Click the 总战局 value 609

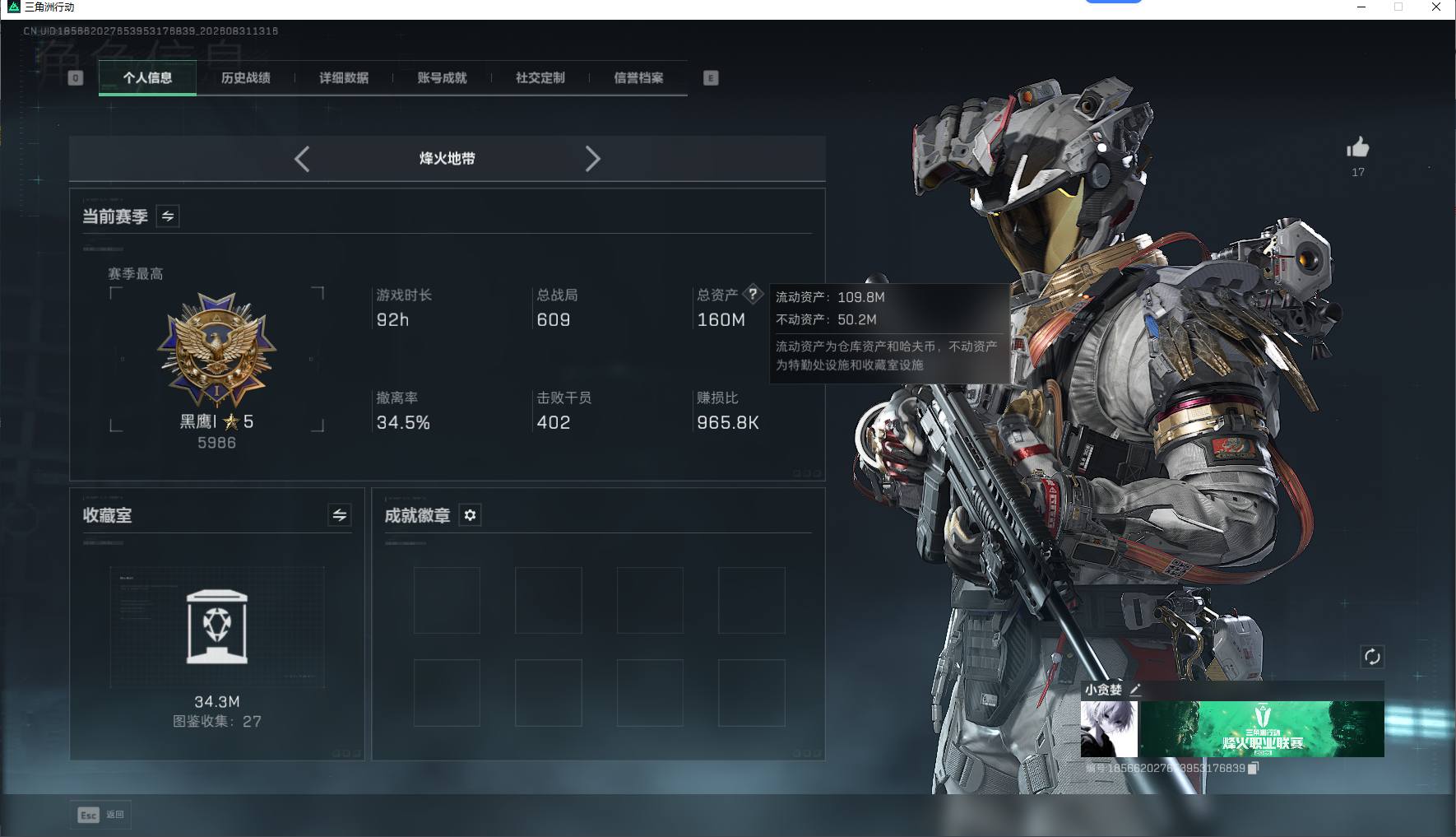(x=554, y=320)
